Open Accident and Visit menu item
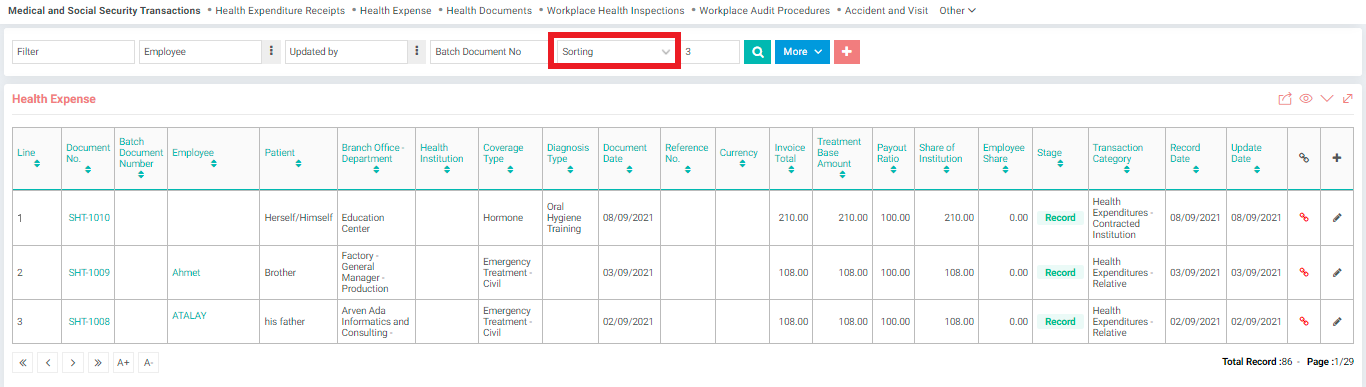Screen dimensions: 1366x387 click(x=887, y=10)
